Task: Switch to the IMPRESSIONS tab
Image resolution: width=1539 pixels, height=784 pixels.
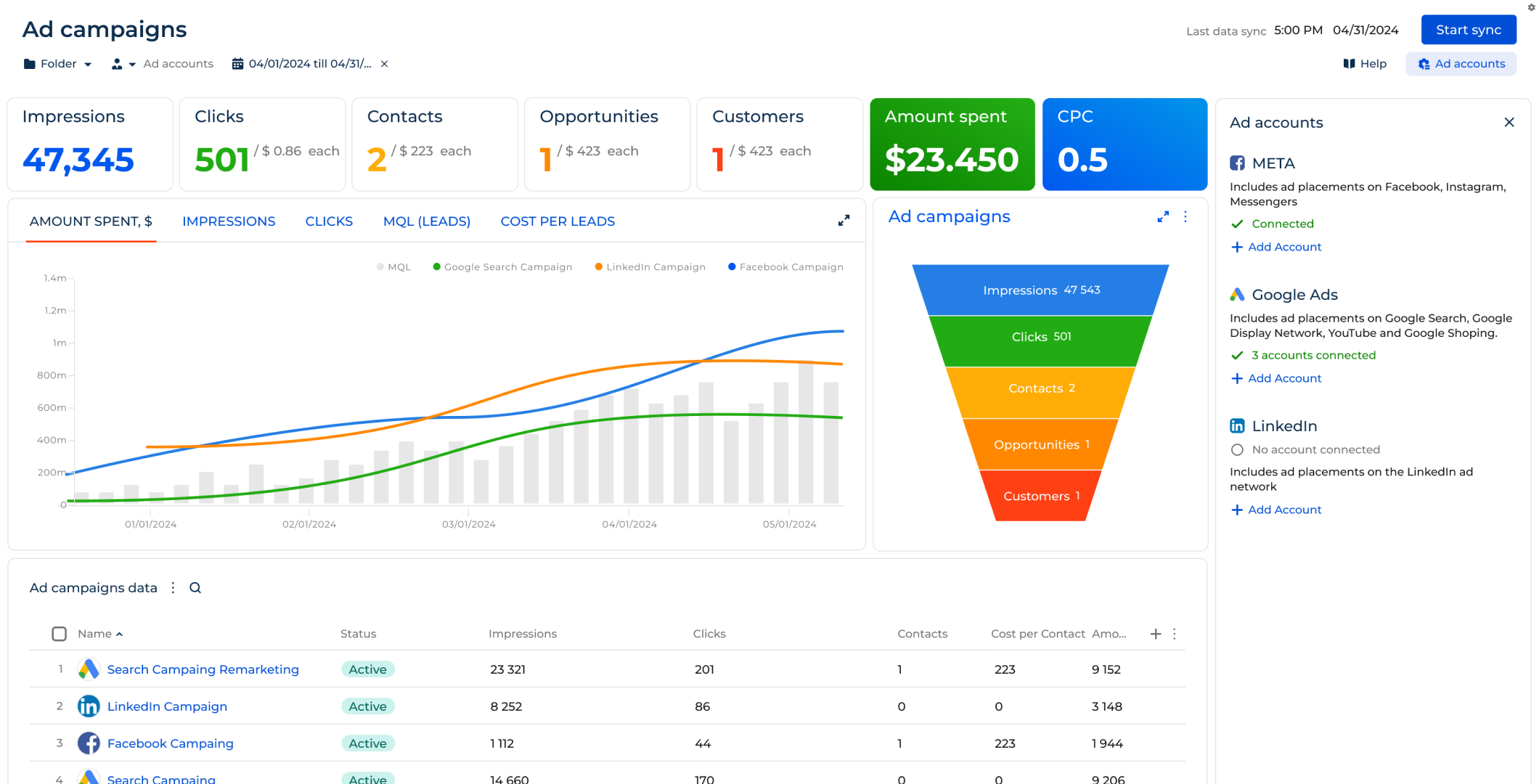Action: pyautogui.click(x=229, y=221)
